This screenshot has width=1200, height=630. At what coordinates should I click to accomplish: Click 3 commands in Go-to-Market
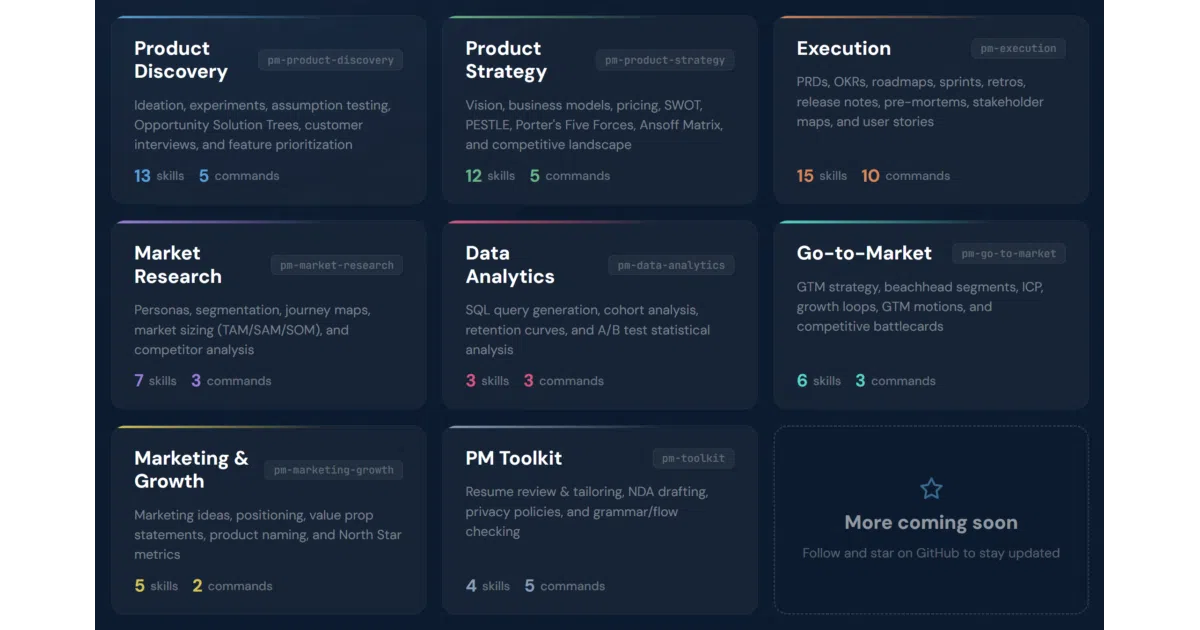(895, 381)
